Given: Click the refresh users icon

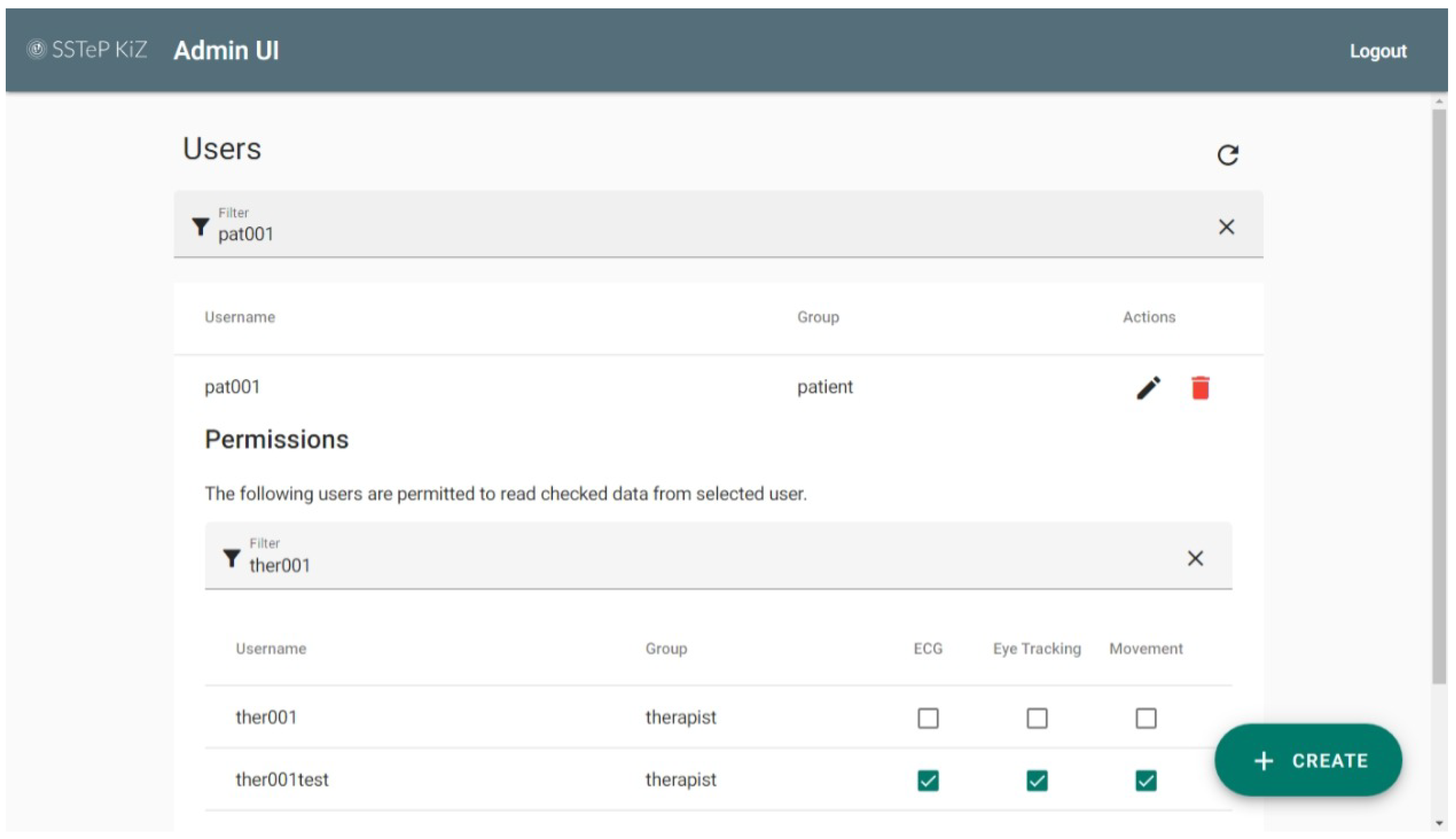Looking at the screenshot, I should (x=1227, y=154).
